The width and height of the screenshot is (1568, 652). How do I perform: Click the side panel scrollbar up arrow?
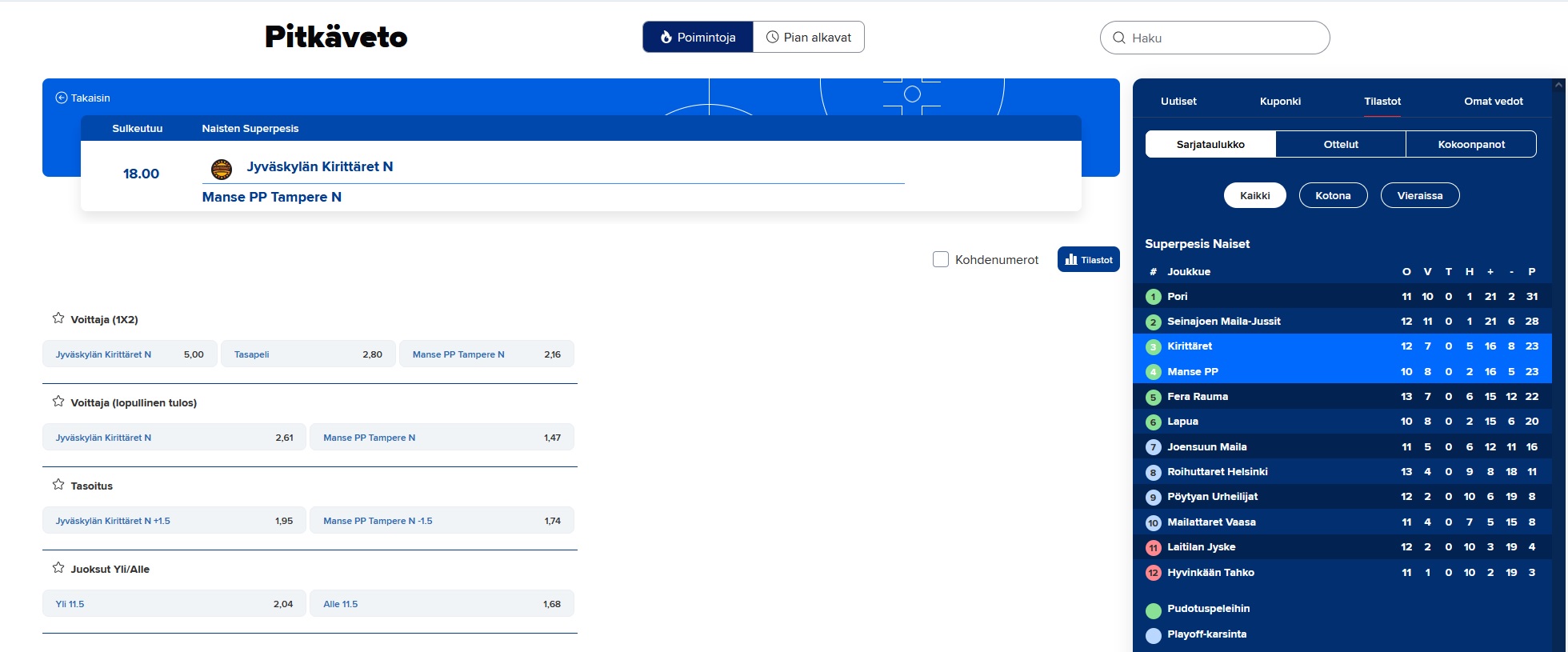(x=1559, y=84)
